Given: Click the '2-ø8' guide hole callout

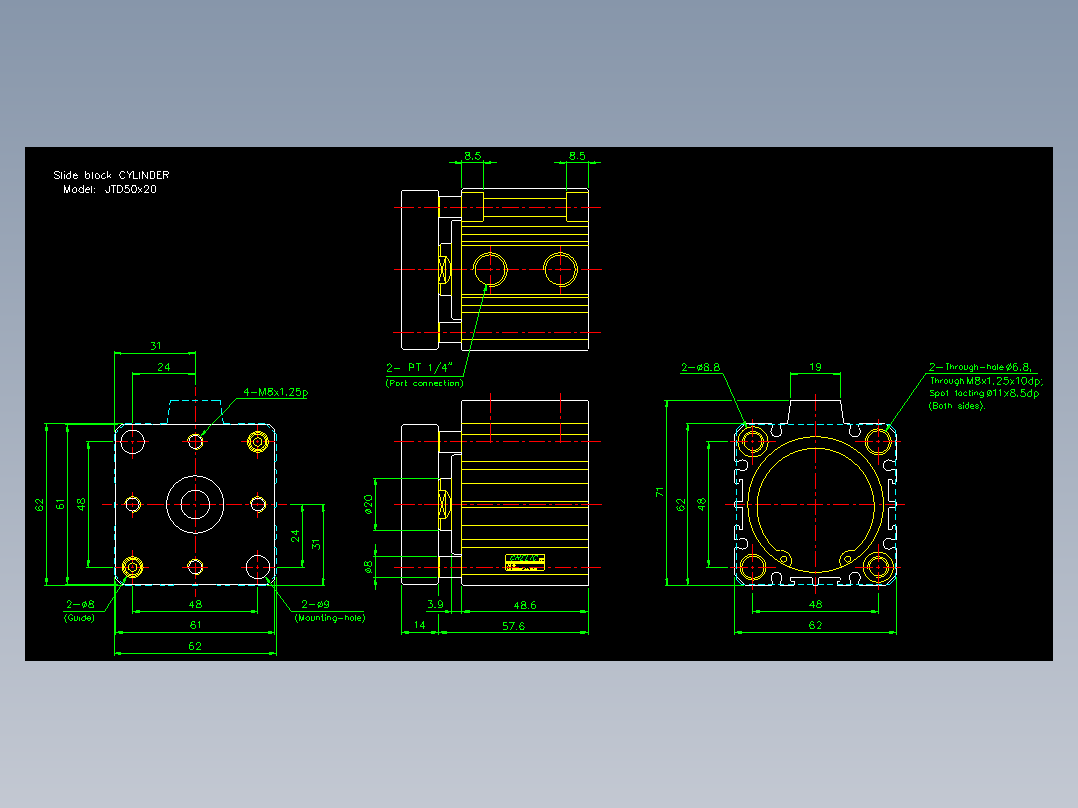Looking at the screenshot, I should [x=80, y=604].
